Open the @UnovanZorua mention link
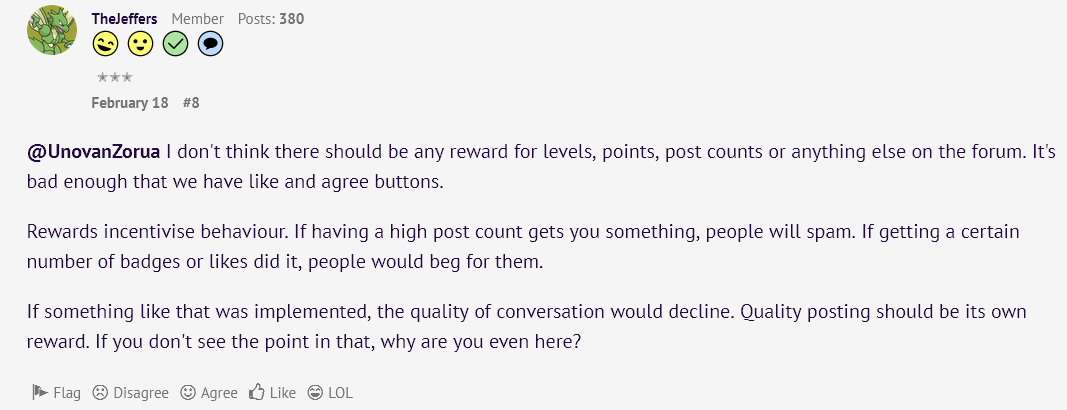This screenshot has width=1067, height=410. click(x=94, y=152)
